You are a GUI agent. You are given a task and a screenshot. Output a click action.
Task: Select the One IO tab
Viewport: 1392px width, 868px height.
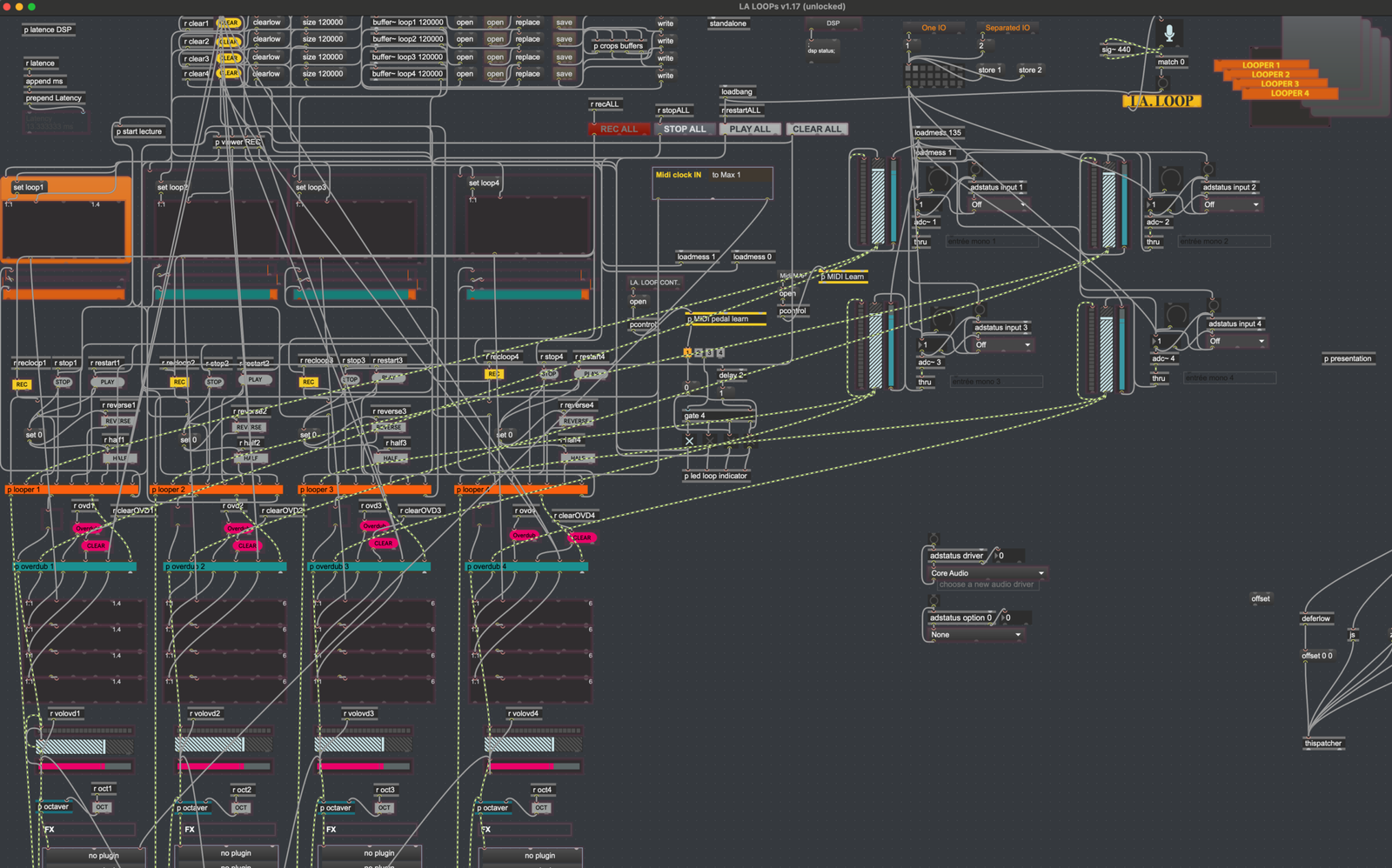pos(932,27)
